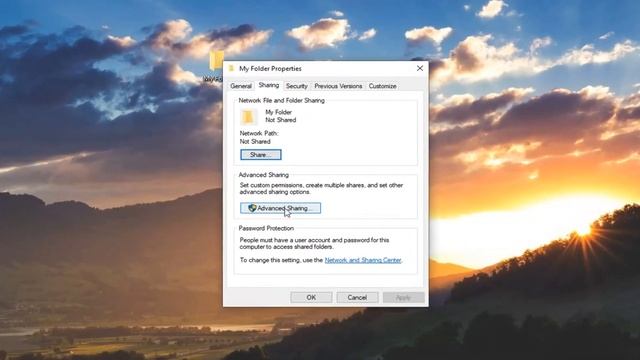Viewport: 640px width, 360px height.
Task: Click the folder icon in the title bar
Action: click(x=231, y=68)
